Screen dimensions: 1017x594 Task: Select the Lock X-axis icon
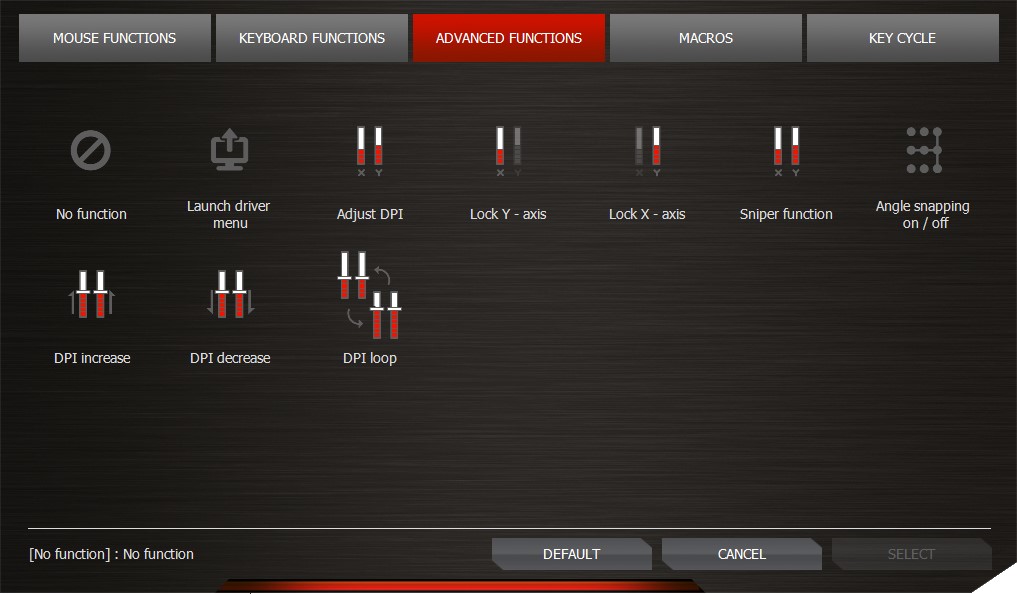(x=647, y=152)
